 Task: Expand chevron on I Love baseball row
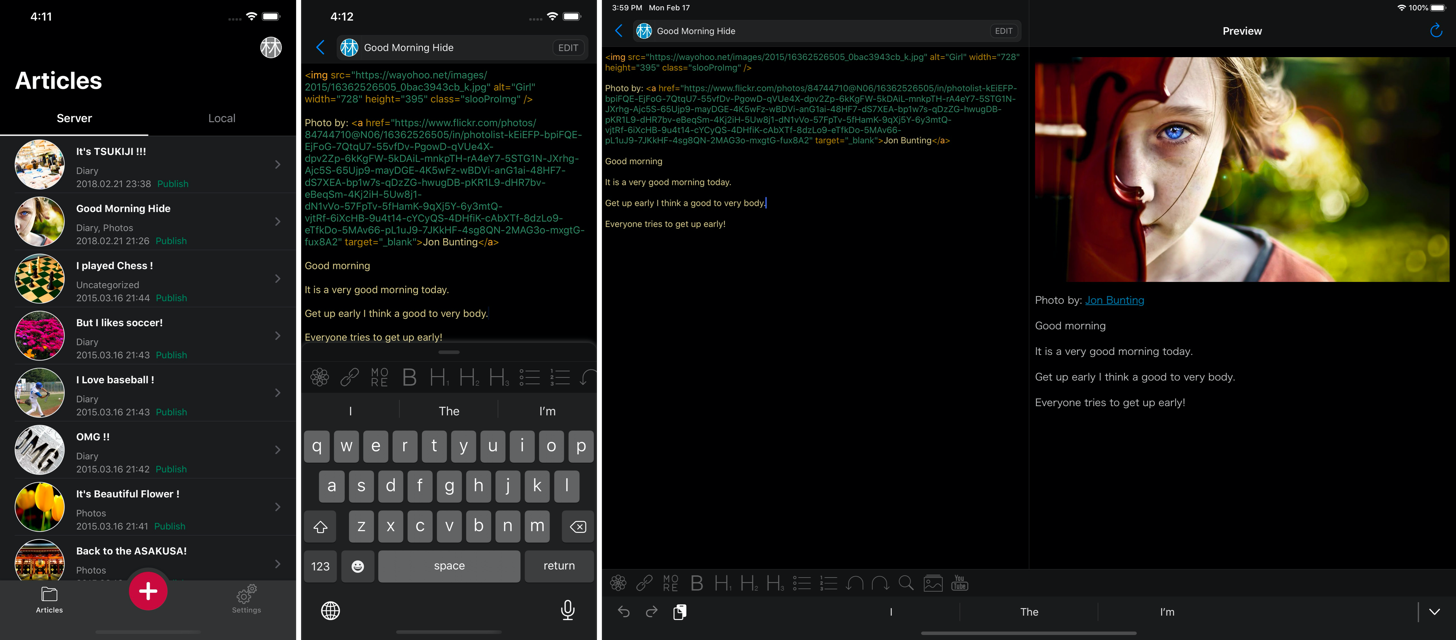(x=278, y=393)
